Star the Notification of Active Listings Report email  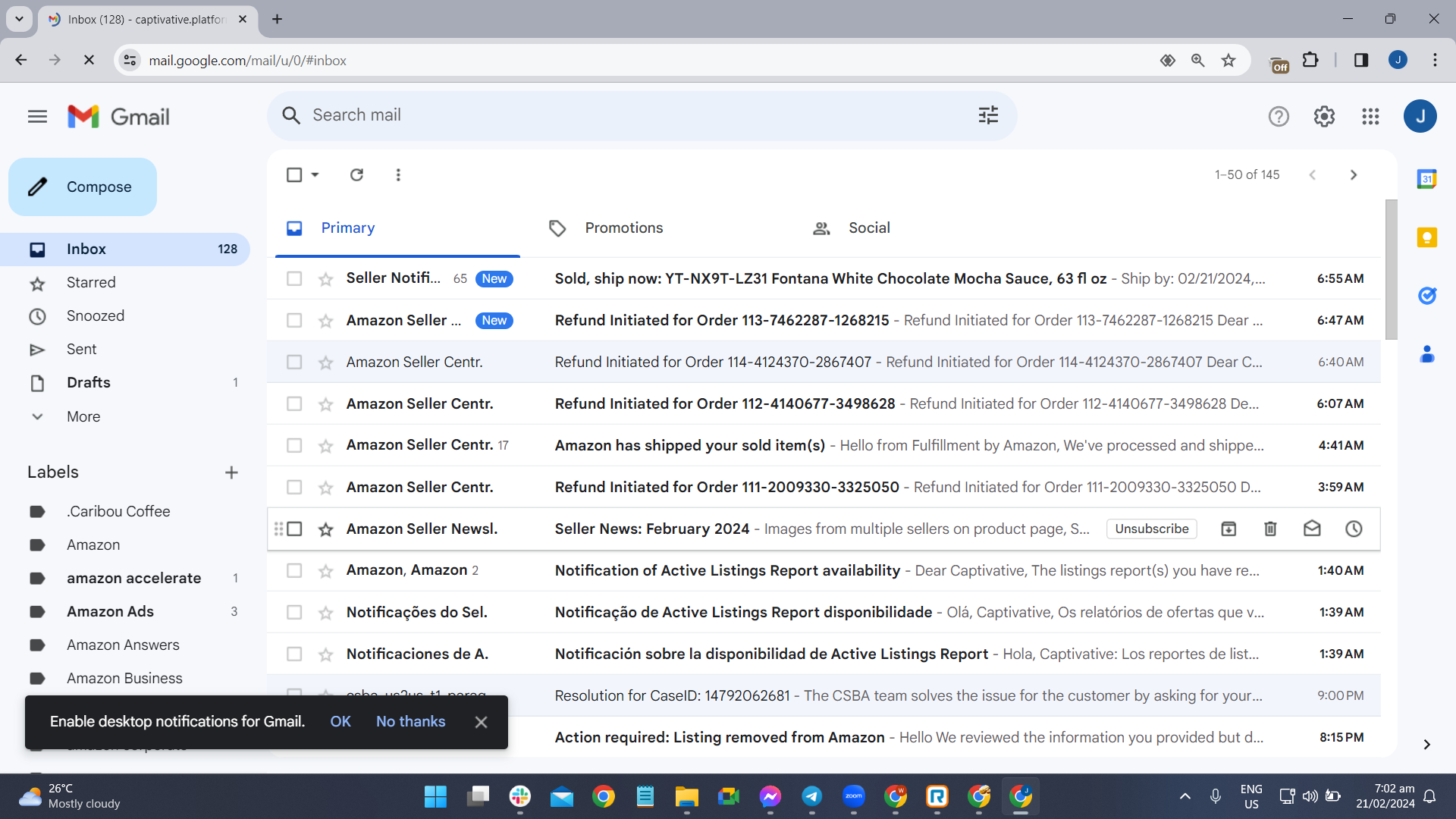click(326, 571)
